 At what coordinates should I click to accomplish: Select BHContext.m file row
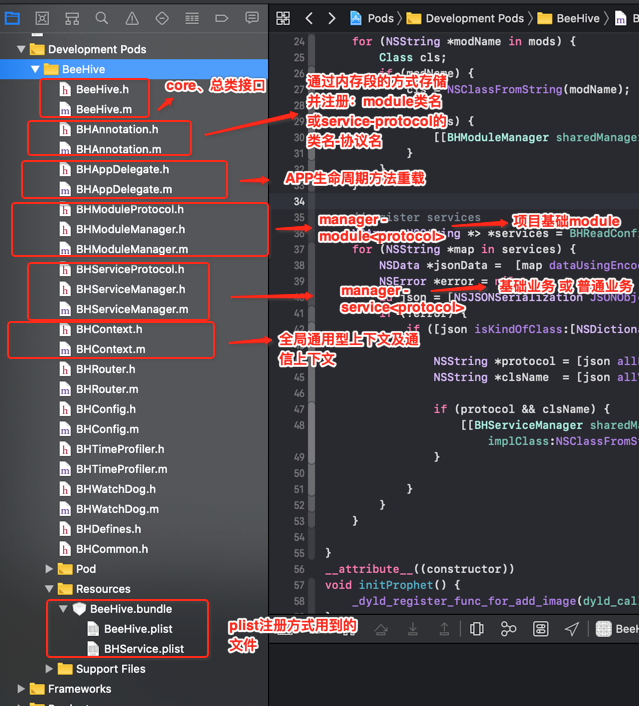tap(102, 349)
